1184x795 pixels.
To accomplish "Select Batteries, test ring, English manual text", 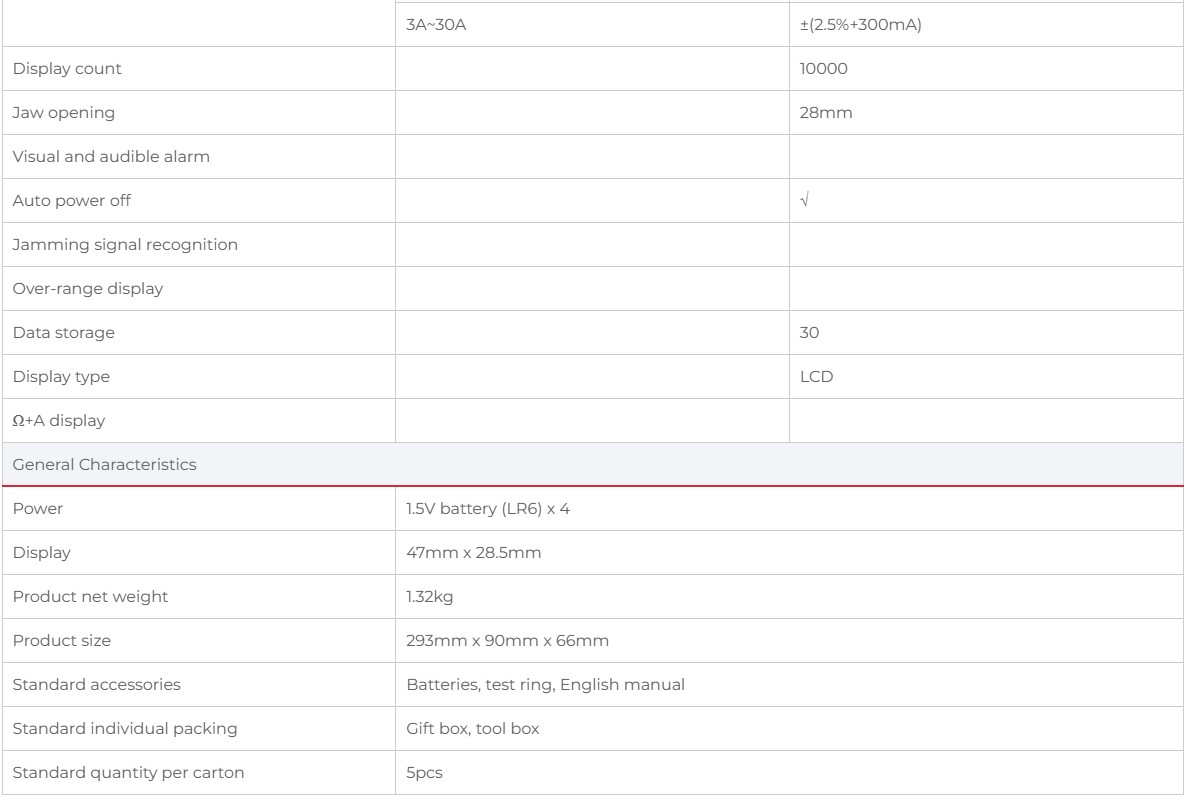I will [x=545, y=684].
